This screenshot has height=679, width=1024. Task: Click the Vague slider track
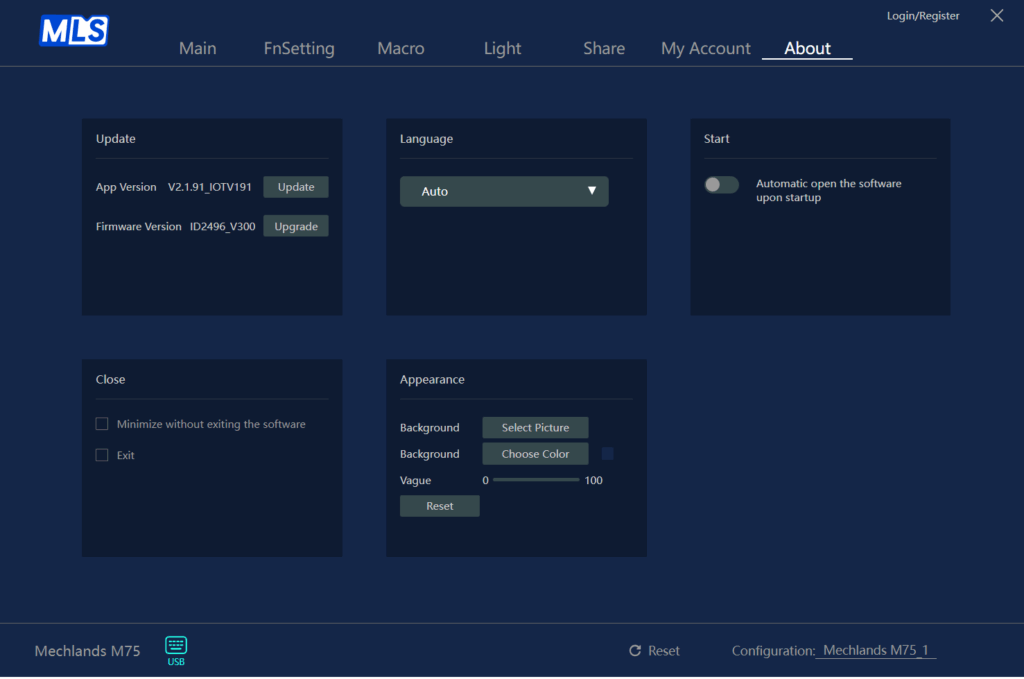click(536, 480)
